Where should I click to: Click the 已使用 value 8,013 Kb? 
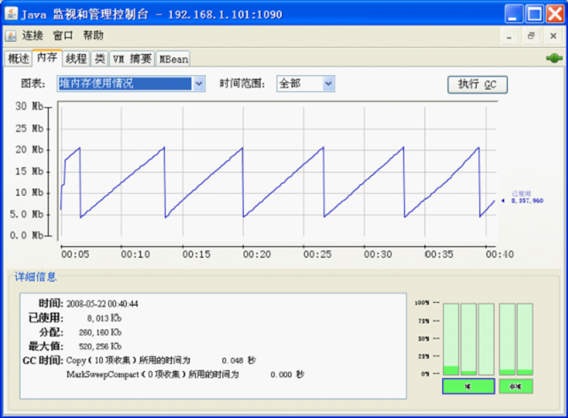pos(104,318)
